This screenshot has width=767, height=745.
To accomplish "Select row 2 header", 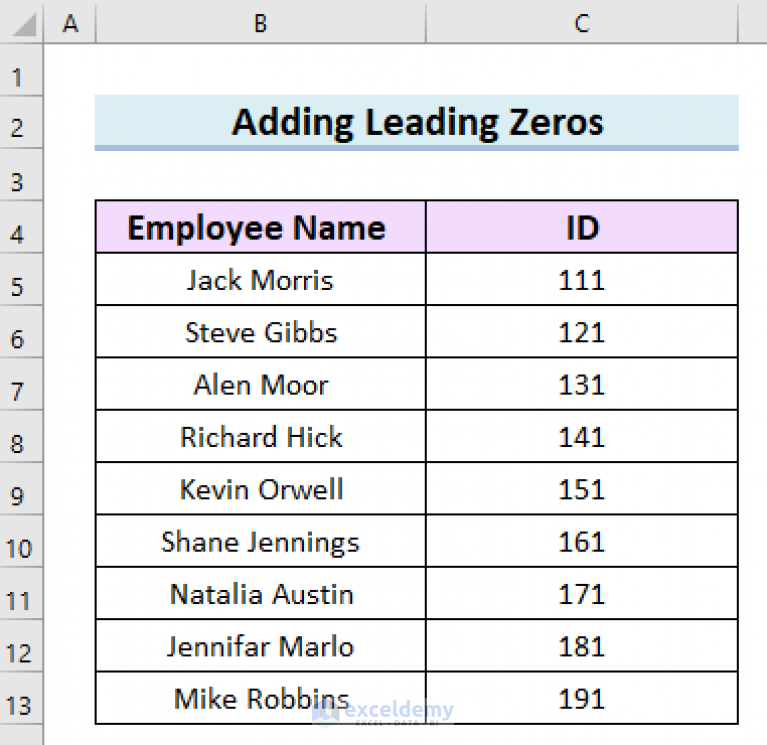I will pyautogui.click(x=21, y=122).
